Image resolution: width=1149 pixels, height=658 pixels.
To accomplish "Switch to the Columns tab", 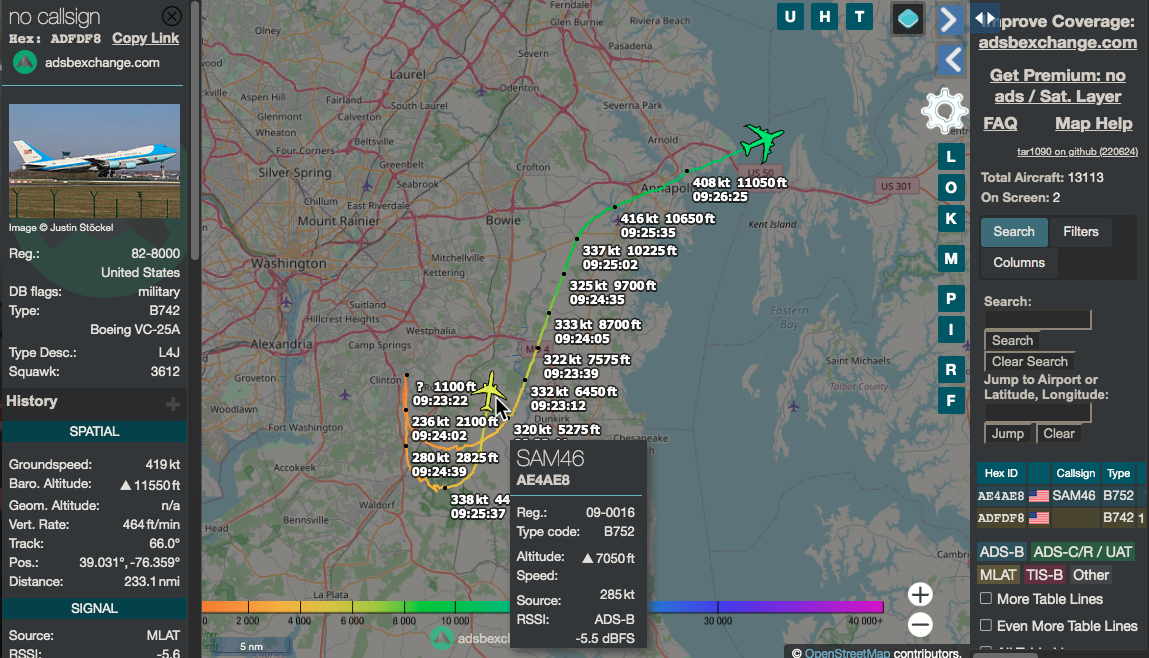I will [1019, 262].
